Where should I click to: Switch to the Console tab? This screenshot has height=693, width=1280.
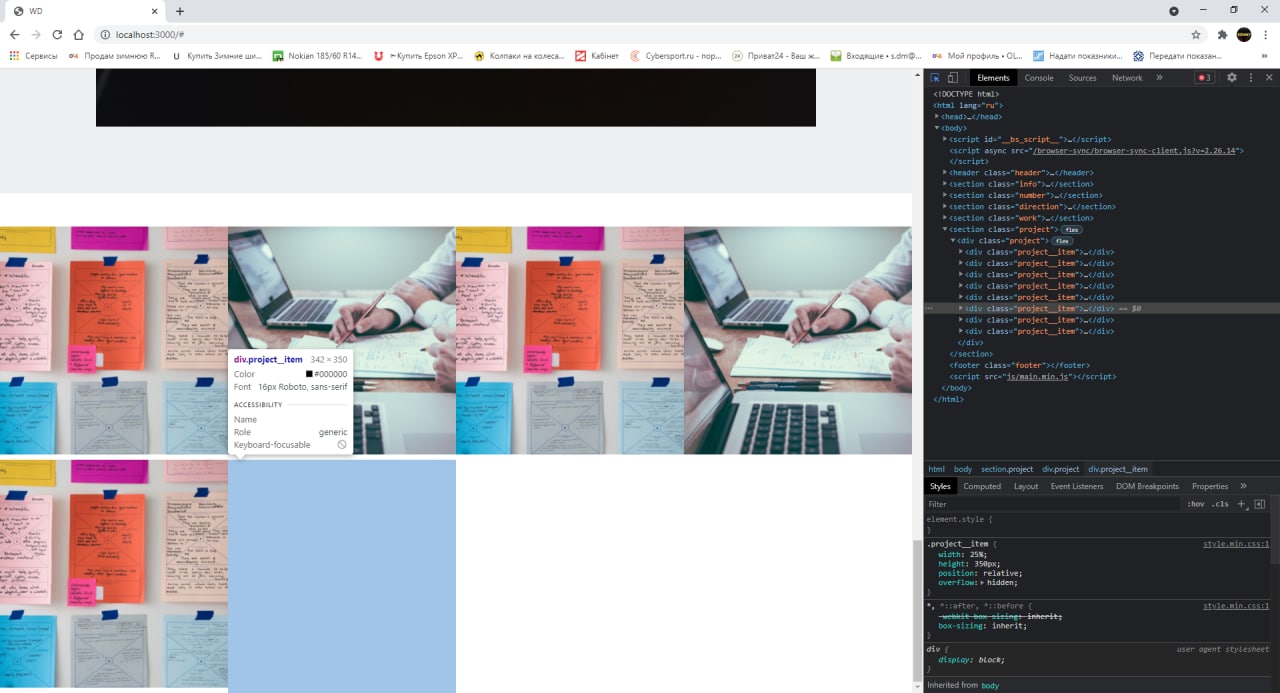tap(1038, 77)
